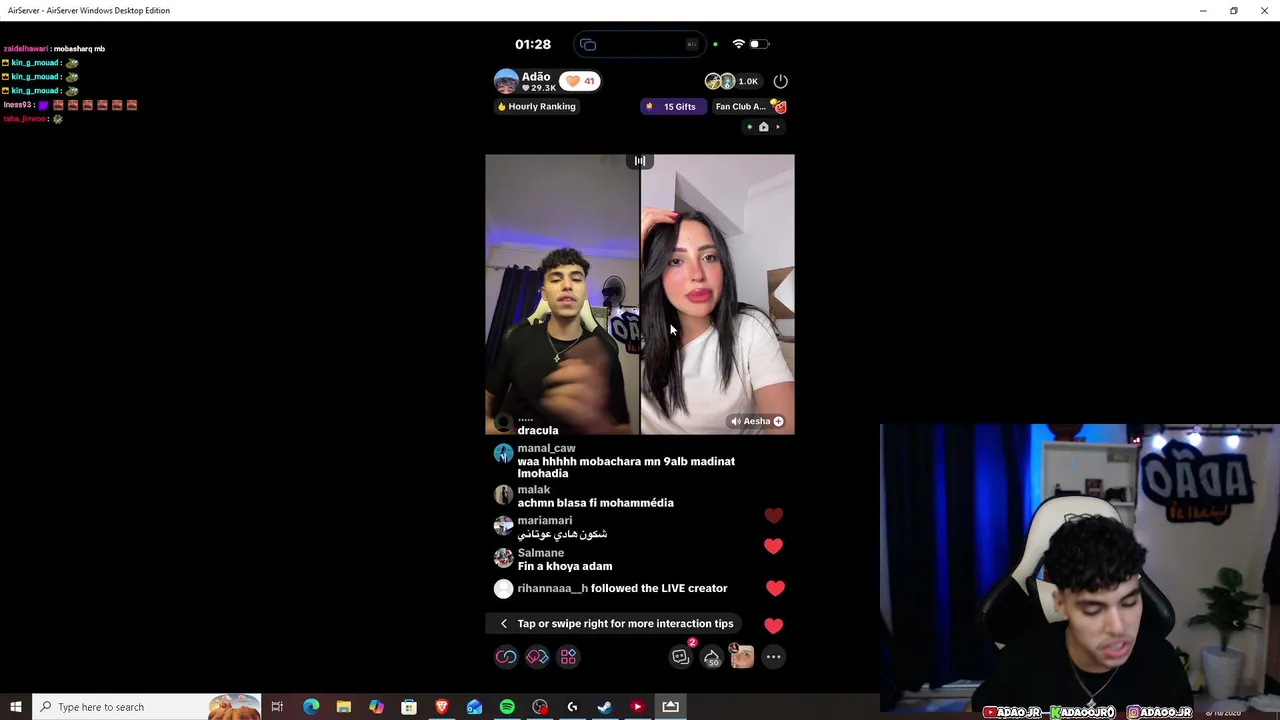
Task: Open the grid interaction tools icon
Action: pyautogui.click(x=568, y=657)
